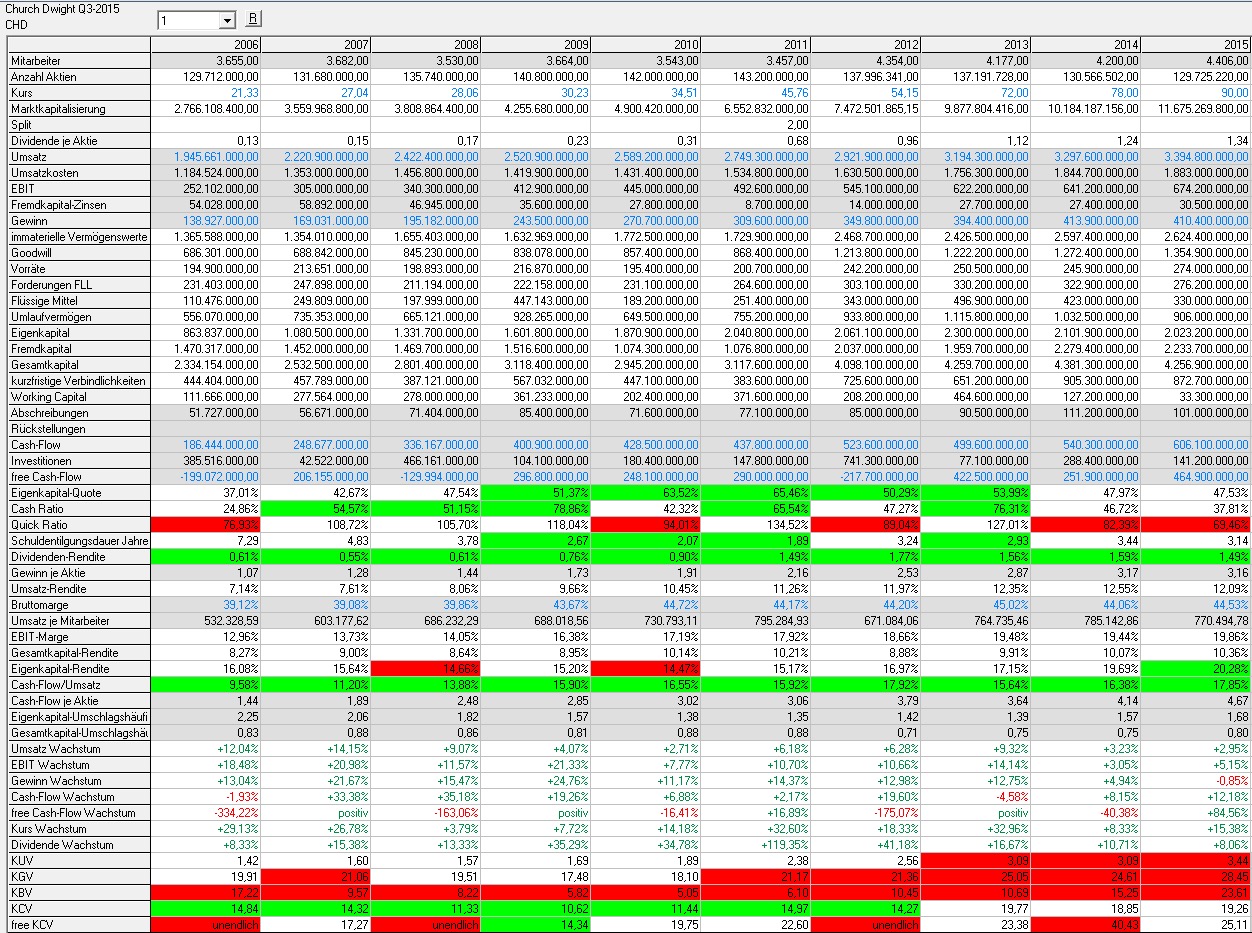
Task: Click the Umsatz je Mitarbeiter row label
Action: [x=79, y=621]
